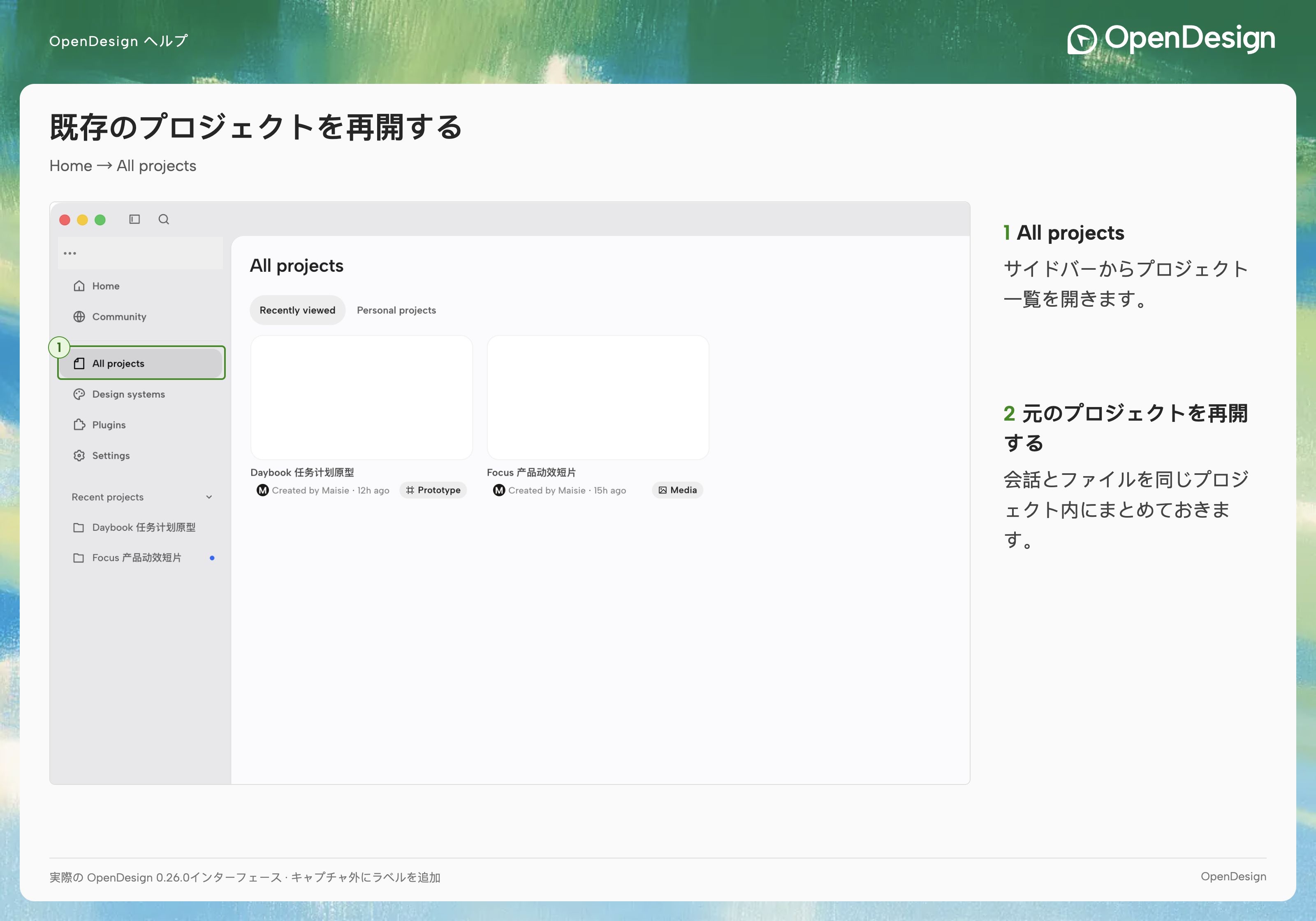The width and height of the screenshot is (1316, 921).
Task: Click the Prototype tag on Daybook card
Action: pyautogui.click(x=433, y=490)
